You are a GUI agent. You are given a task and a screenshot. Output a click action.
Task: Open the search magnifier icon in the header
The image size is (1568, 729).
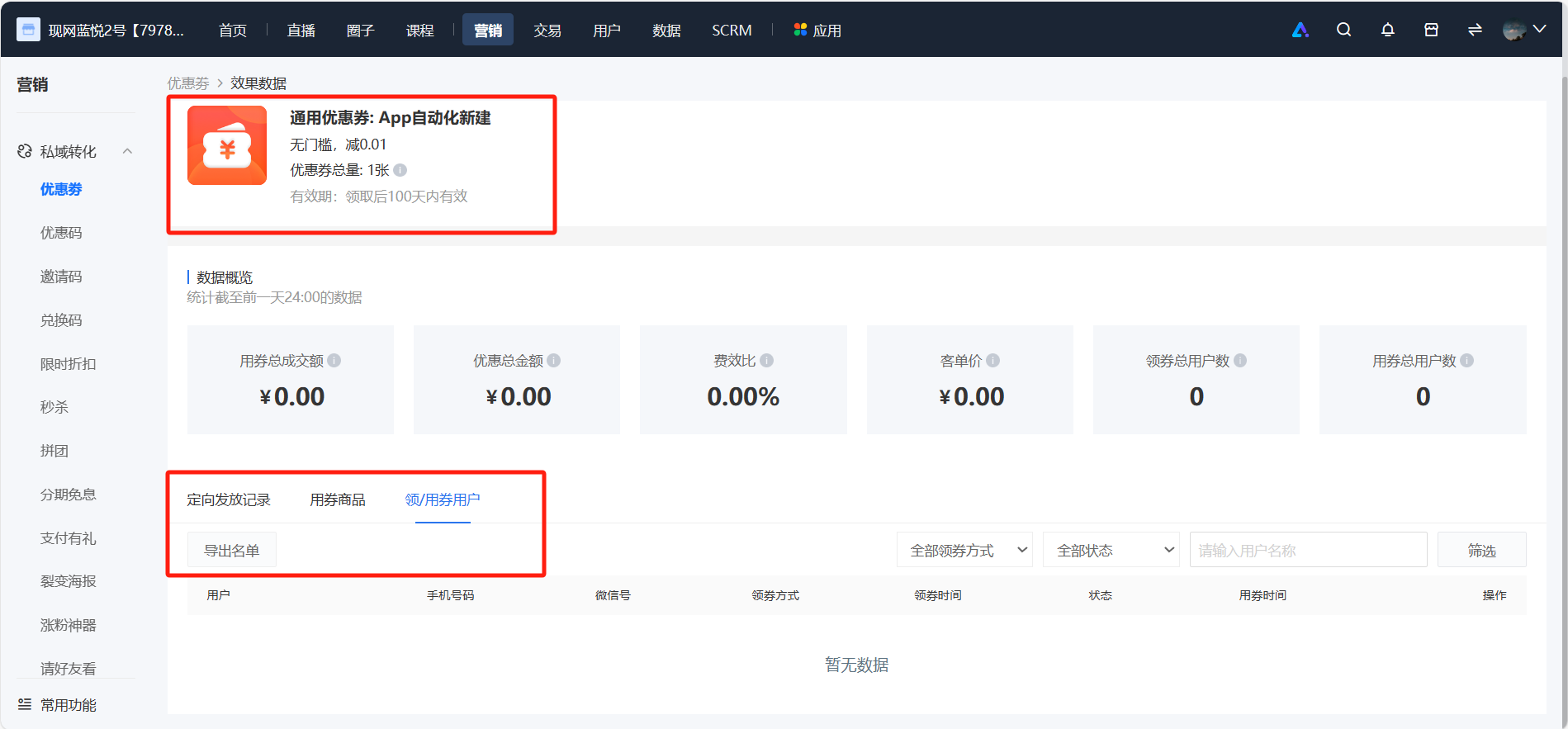point(1344,30)
